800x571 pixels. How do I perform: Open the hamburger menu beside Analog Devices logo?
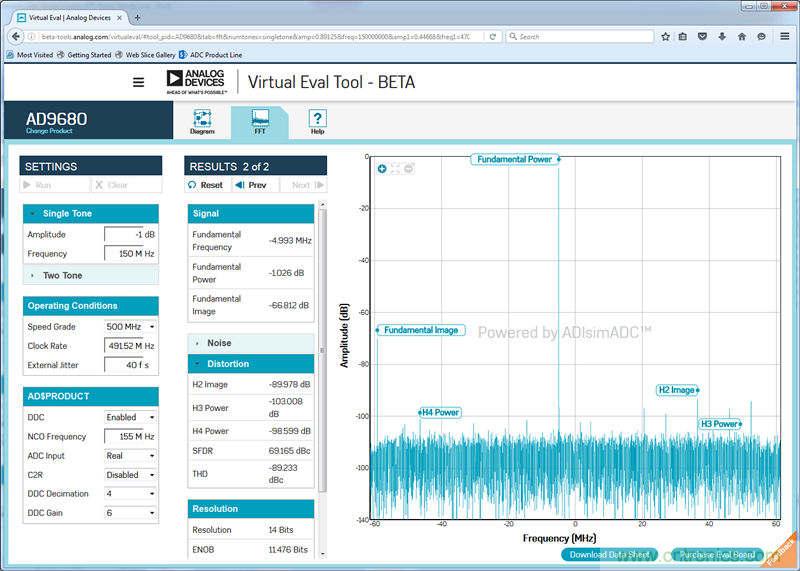138,82
